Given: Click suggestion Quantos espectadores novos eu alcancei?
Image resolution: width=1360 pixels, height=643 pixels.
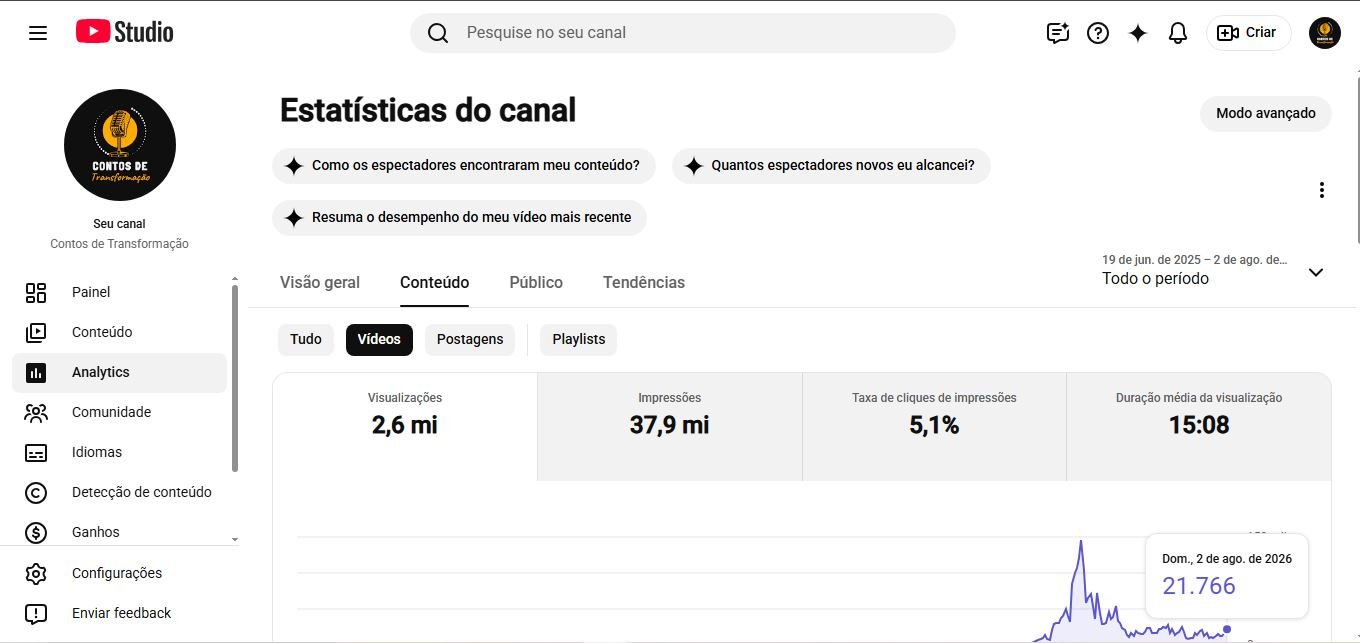Looking at the screenshot, I should 831,165.
